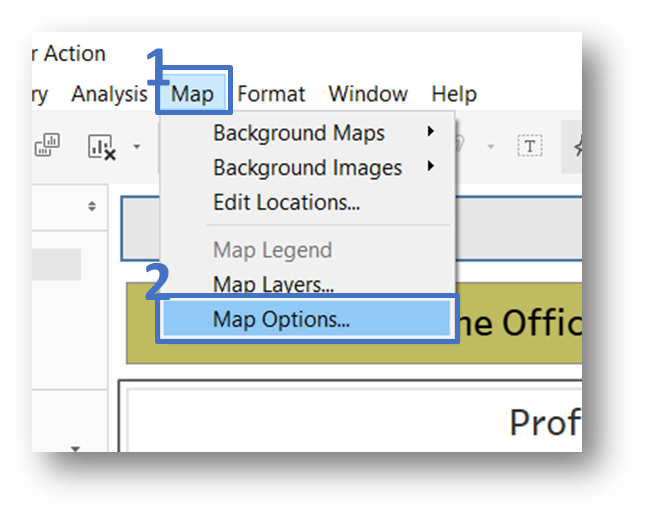This screenshot has height=517, width=647.
Task: Open the Help menu
Action: [x=454, y=94]
